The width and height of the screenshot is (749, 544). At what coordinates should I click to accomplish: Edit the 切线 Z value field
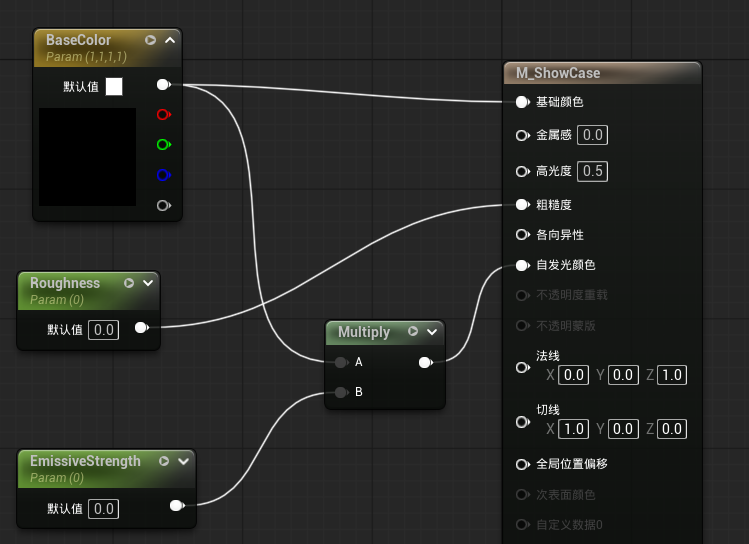coord(672,429)
